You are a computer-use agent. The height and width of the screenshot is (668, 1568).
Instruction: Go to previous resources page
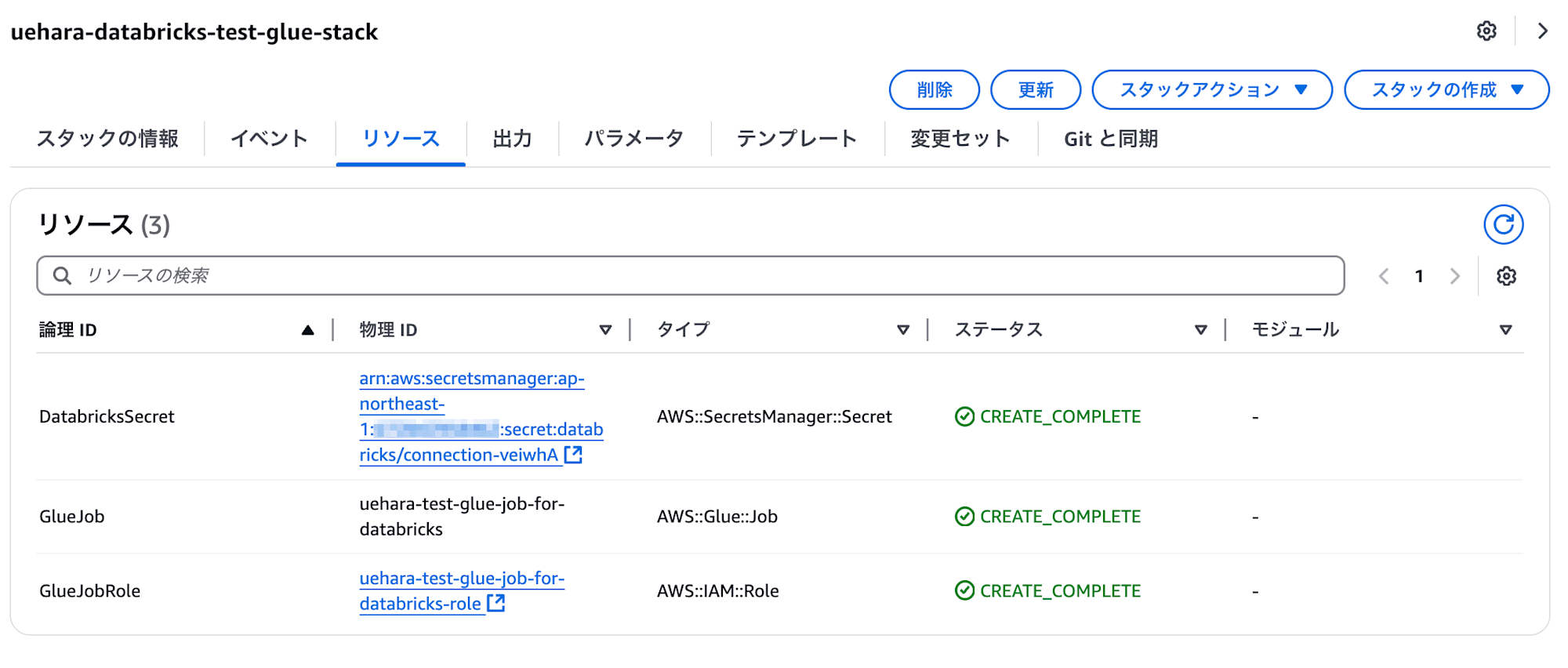[x=1384, y=276]
